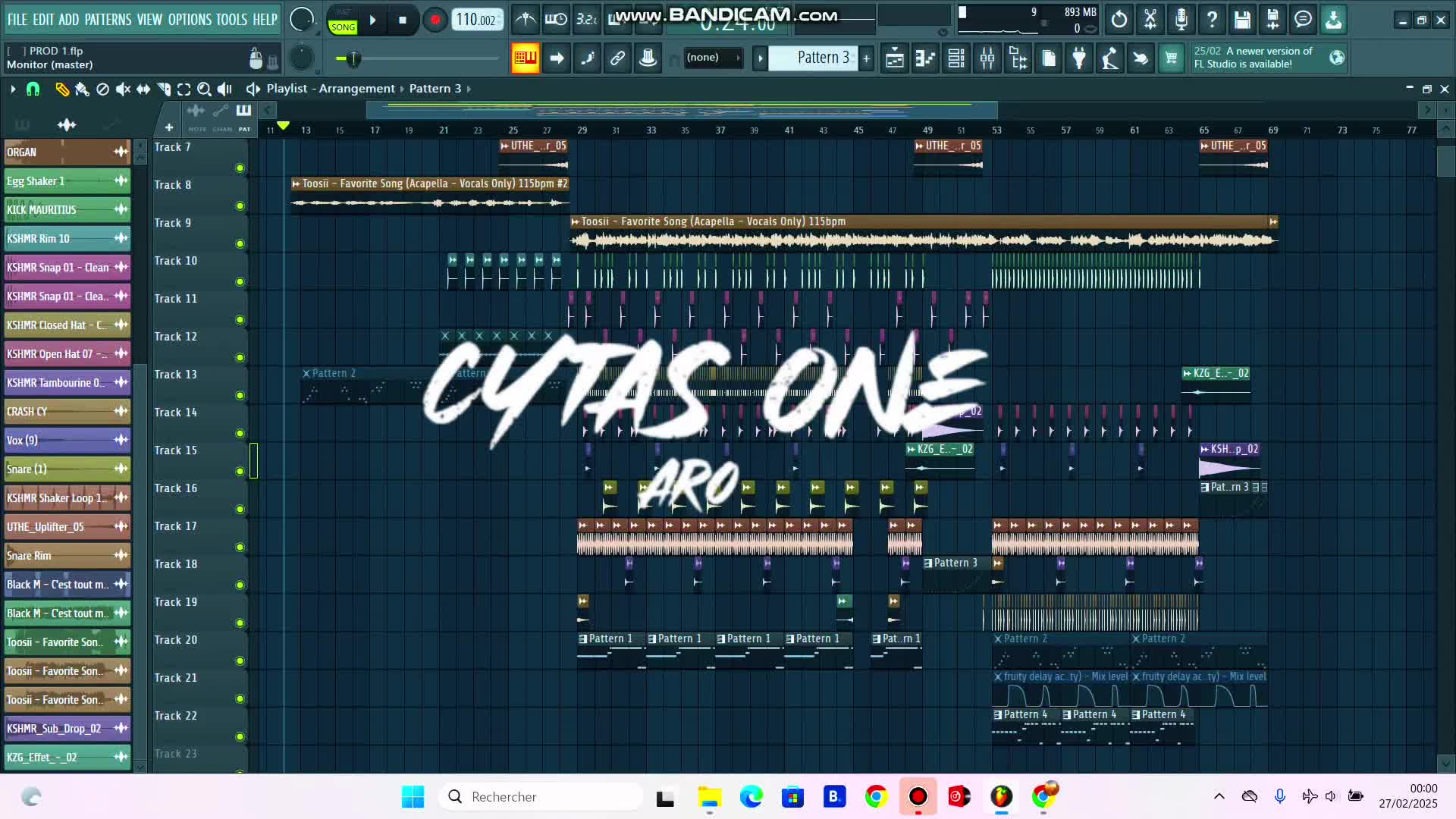Screen dimensions: 1456x819
Task: Toggle step editing mode icon
Action: 588,58
